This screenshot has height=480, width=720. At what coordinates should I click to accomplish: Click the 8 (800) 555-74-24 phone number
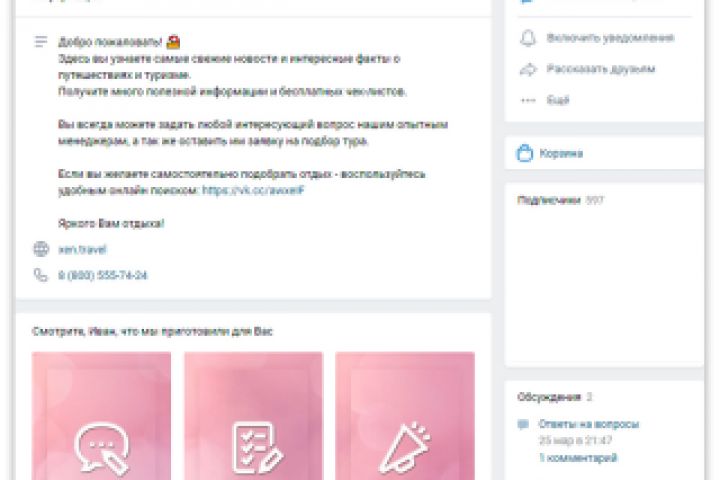(102, 276)
